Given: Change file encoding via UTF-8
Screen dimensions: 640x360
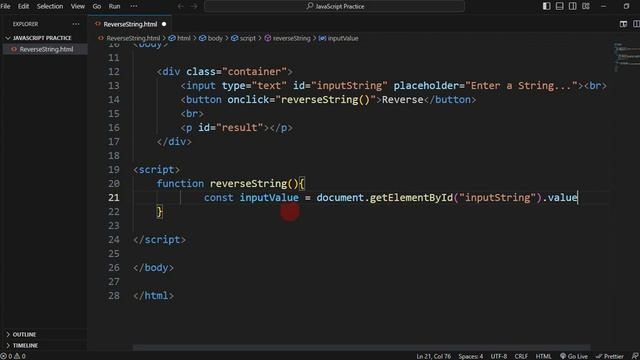Looking at the screenshot, I should tap(498, 356).
